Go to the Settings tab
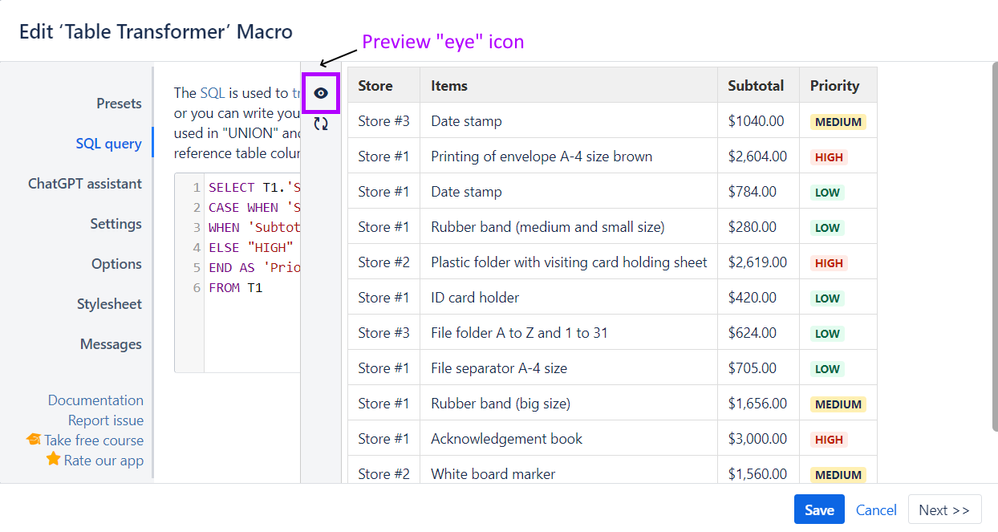This screenshot has width=998, height=532. [x=115, y=224]
